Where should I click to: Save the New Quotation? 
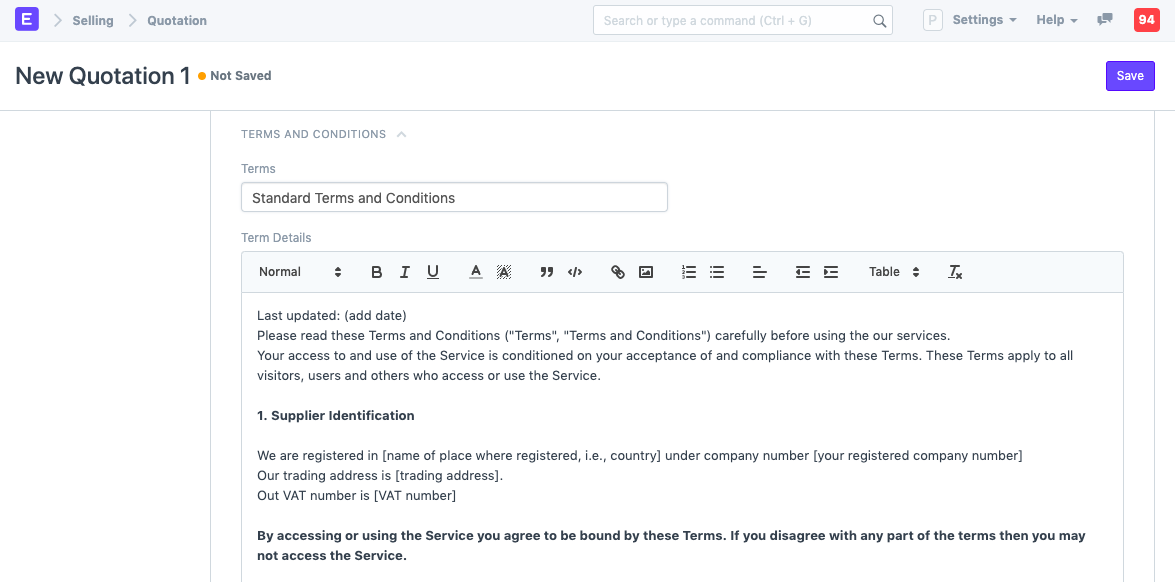[1129, 75]
